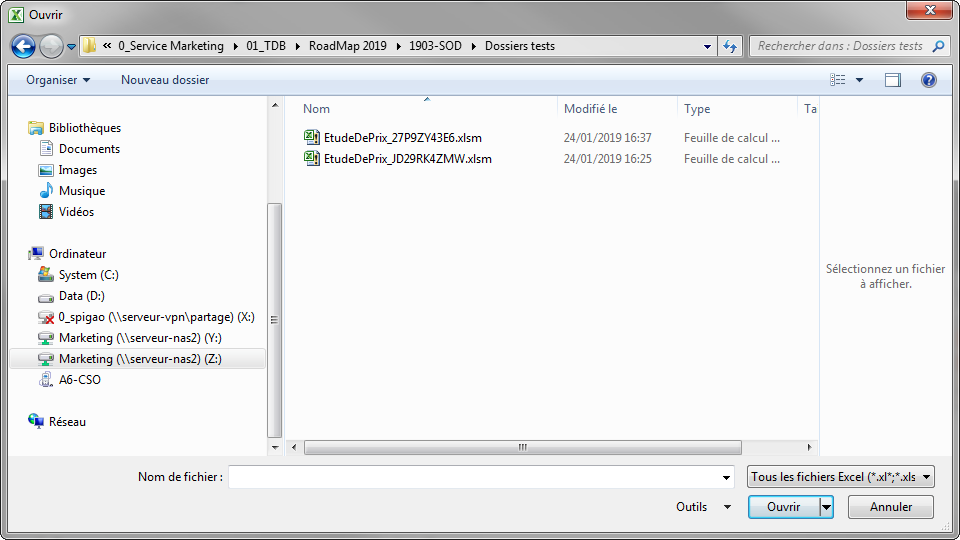This screenshot has height=540, width=960.
Task: Open the recent locations dropdown arrow
Action: point(71,47)
